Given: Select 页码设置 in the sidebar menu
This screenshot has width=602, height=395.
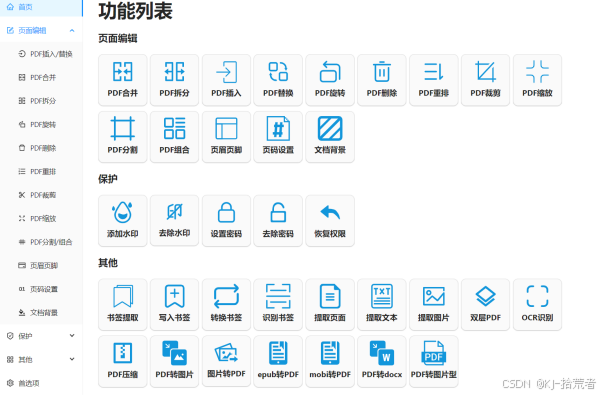Looking at the screenshot, I should click(41, 289).
